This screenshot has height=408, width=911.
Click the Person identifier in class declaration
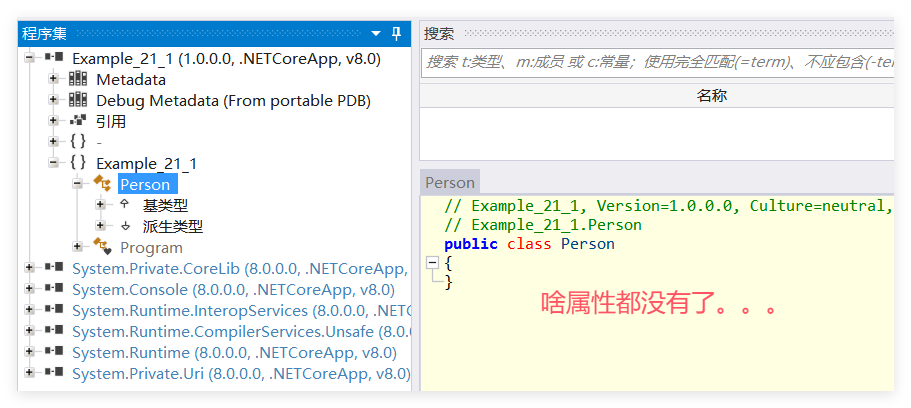tap(587, 244)
